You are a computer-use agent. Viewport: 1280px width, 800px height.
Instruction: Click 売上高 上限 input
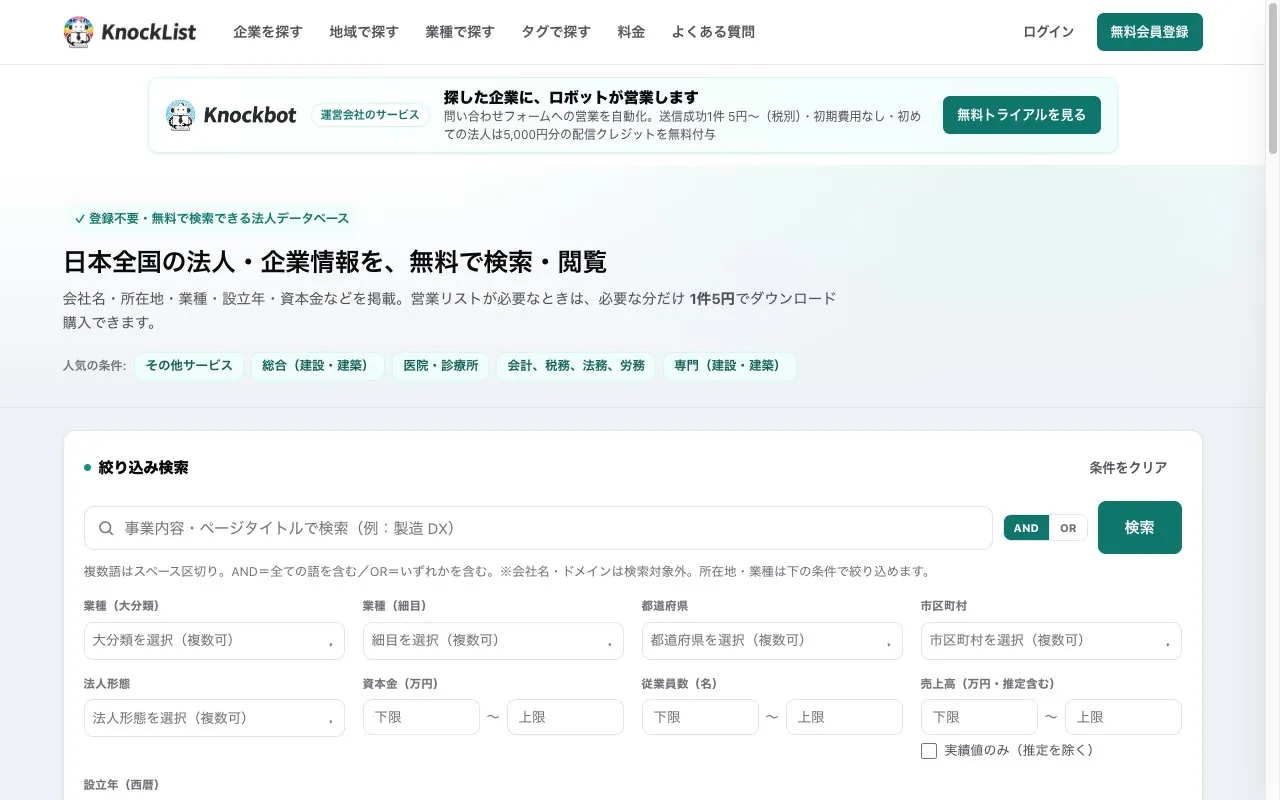pyautogui.click(x=1123, y=718)
